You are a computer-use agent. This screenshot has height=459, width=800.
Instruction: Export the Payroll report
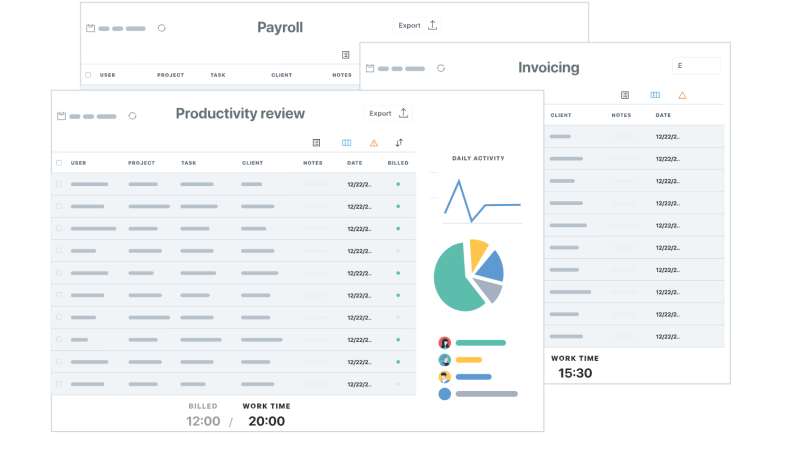point(417,26)
